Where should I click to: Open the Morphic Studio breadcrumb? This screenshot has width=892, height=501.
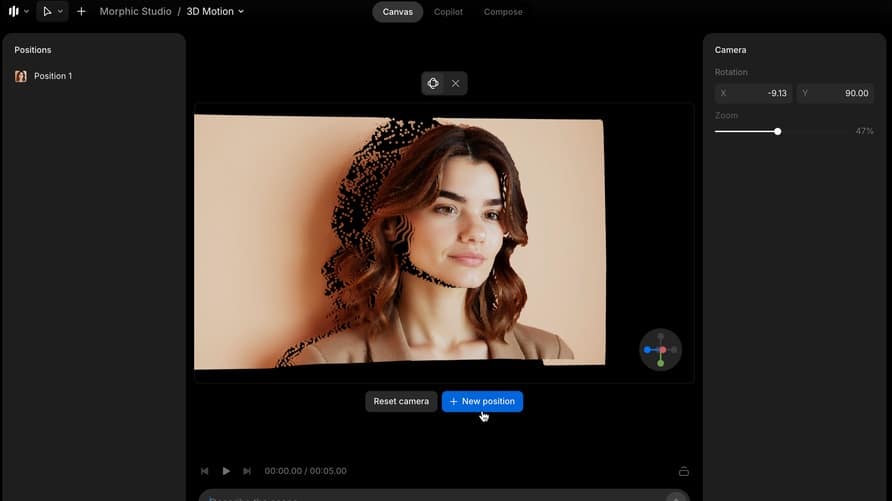[135, 11]
